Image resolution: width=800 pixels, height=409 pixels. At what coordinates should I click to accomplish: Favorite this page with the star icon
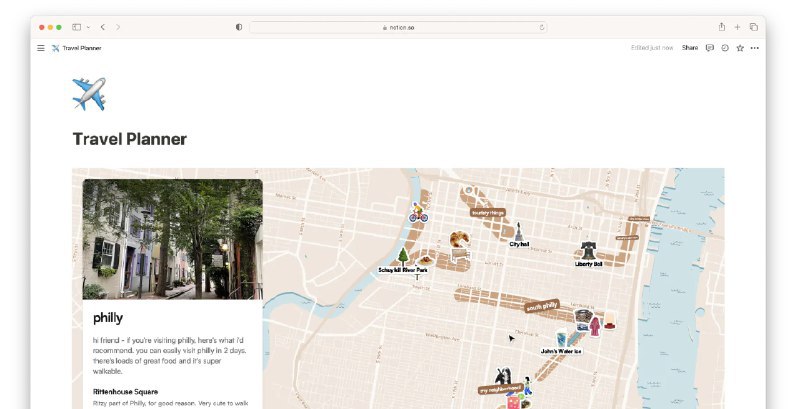[x=740, y=48]
